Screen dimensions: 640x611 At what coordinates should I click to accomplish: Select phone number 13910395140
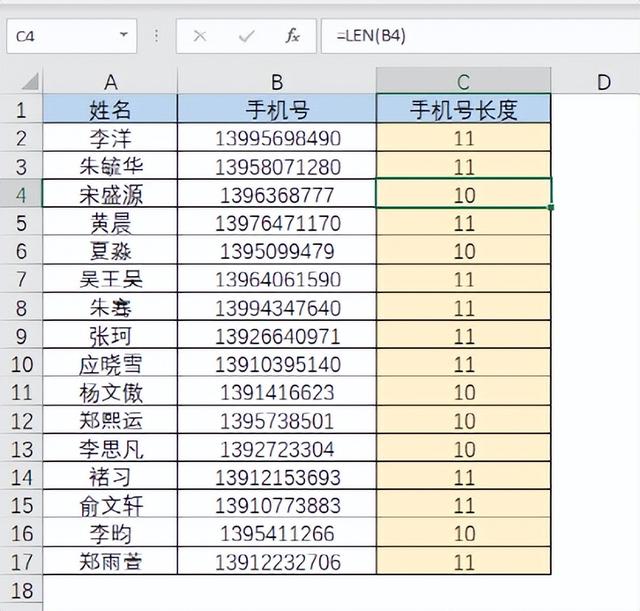pos(277,363)
